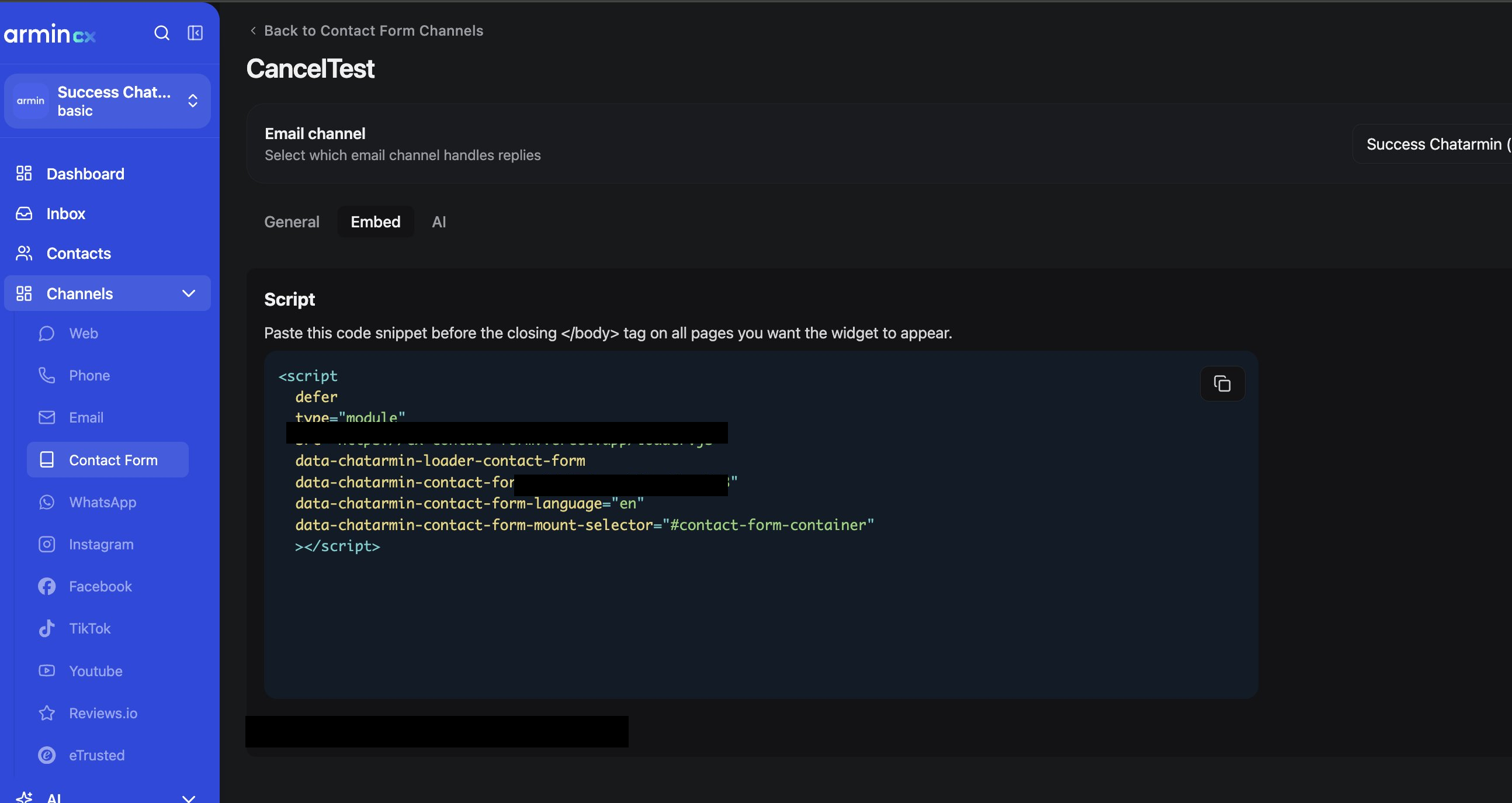1512x803 pixels.
Task: Click 'Select which email channel handles replies' text
Action: coord(403,155)
